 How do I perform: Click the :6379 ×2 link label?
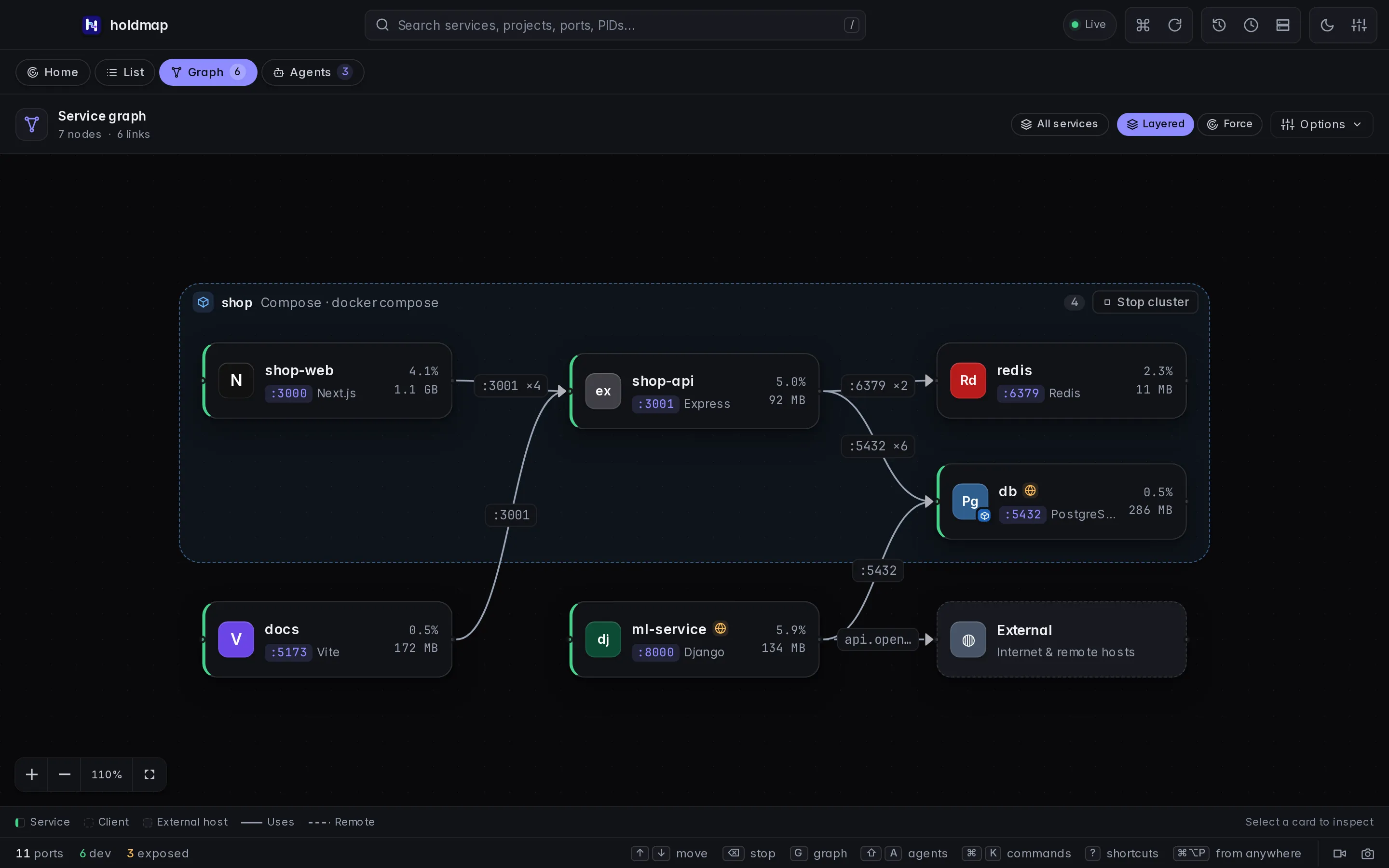(x=878, y=386)
